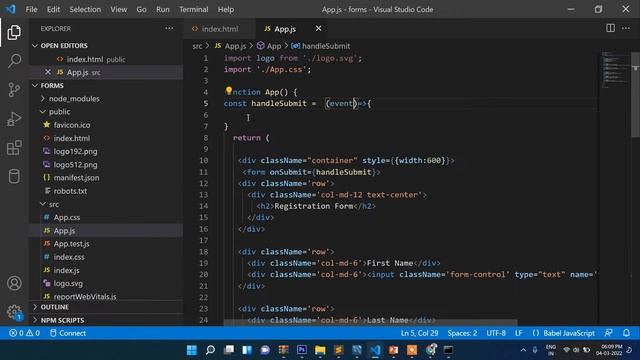
Task: Click the feedback icon in status bar
Action: click(x=609, y=333)
